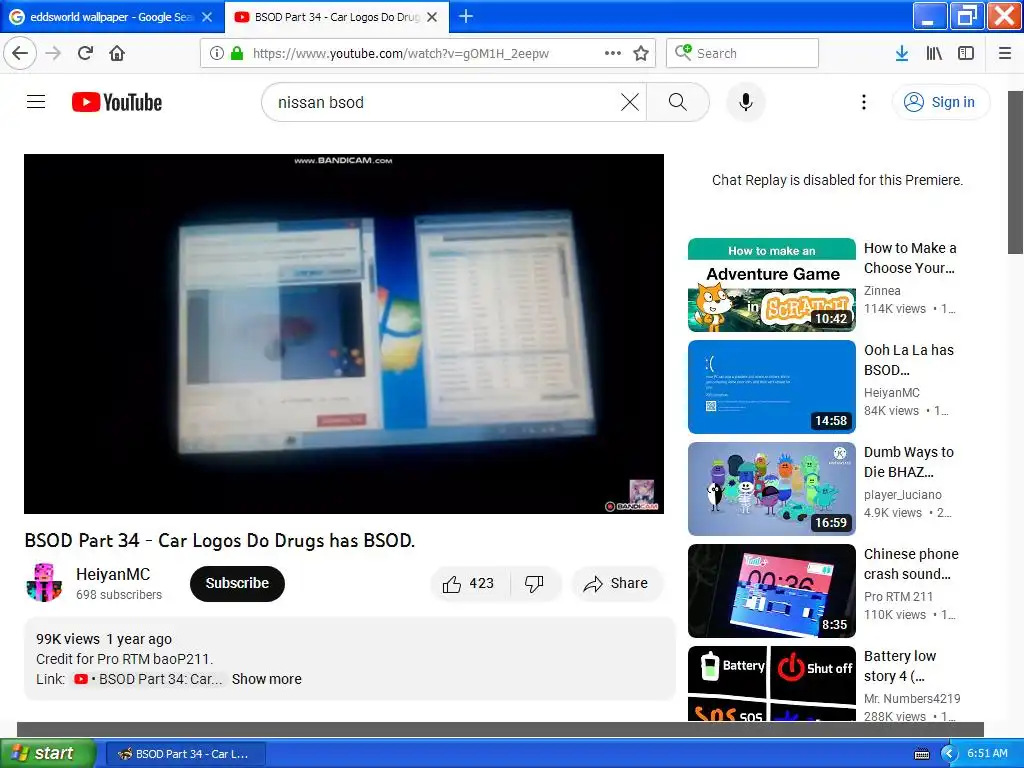Dislike this video with thumbs down
This screenshot has height=768, width=1024.
click(534, 583)
